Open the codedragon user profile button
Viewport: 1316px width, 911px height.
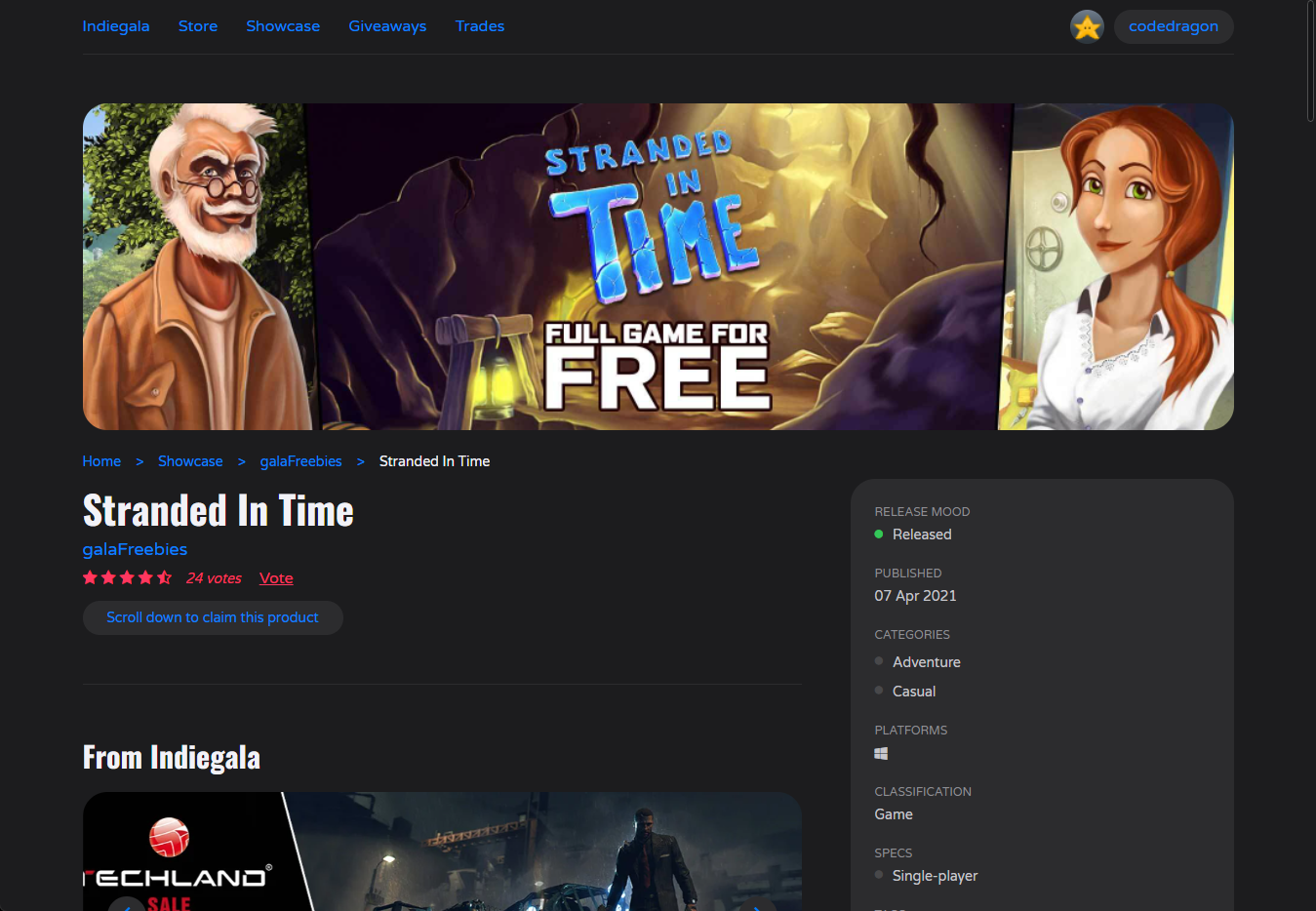point(1174,26)
